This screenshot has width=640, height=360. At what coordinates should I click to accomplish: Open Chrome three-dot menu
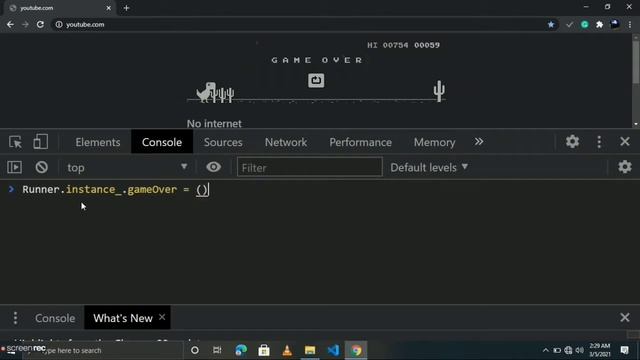[630, 24]
